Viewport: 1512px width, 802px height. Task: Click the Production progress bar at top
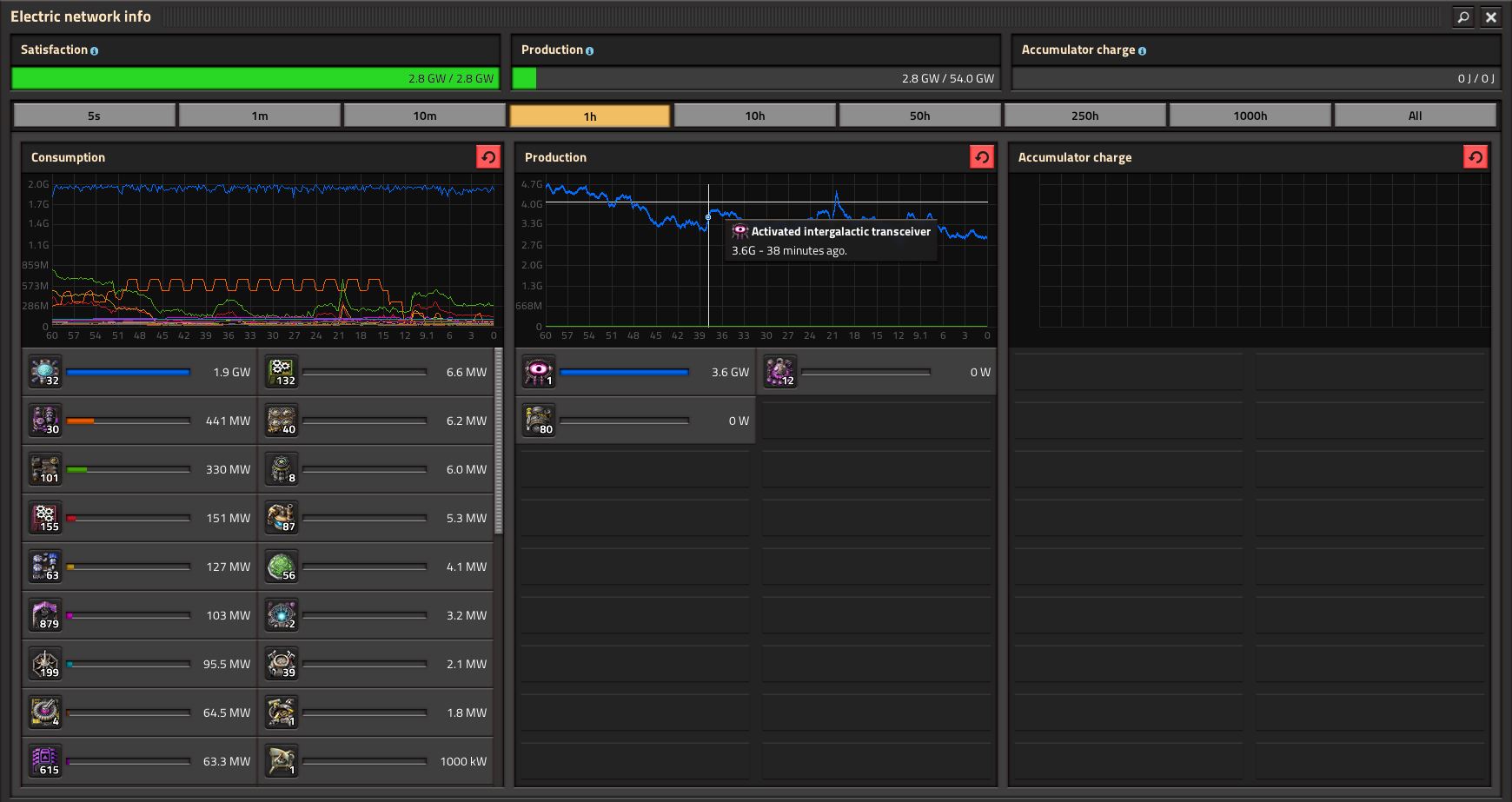756,78
